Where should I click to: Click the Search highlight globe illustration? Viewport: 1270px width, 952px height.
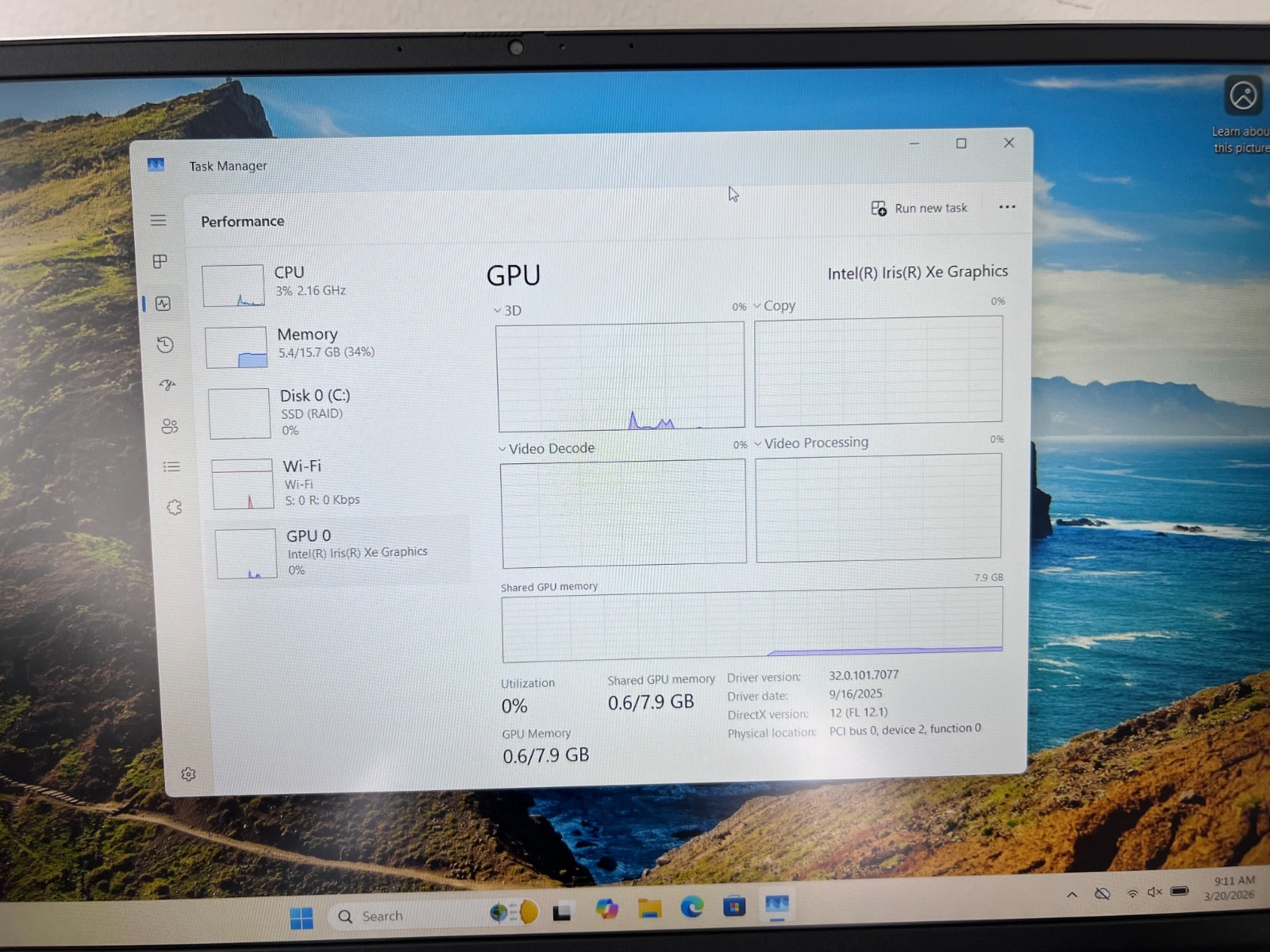click(514, 912)
